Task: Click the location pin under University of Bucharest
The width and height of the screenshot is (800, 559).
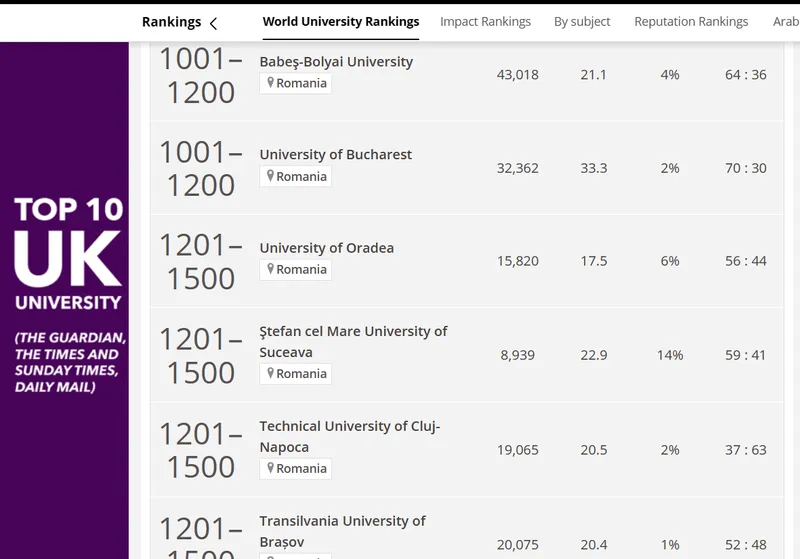Action: tap(269, 176)
